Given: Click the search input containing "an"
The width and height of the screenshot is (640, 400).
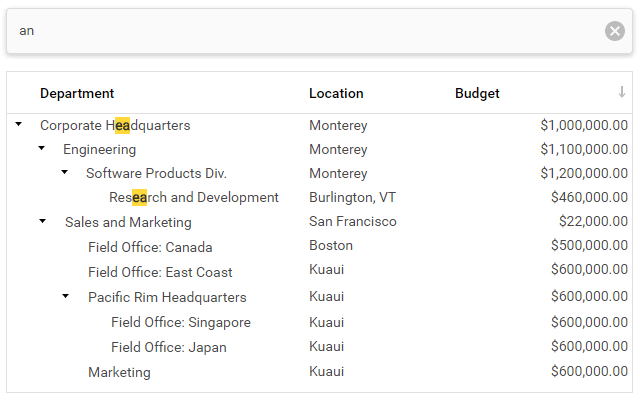Looking at the screenshot, I should click(x=300, y=31).
